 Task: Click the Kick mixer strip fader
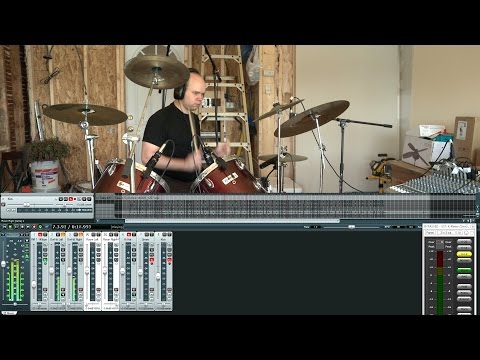point(158,276)
